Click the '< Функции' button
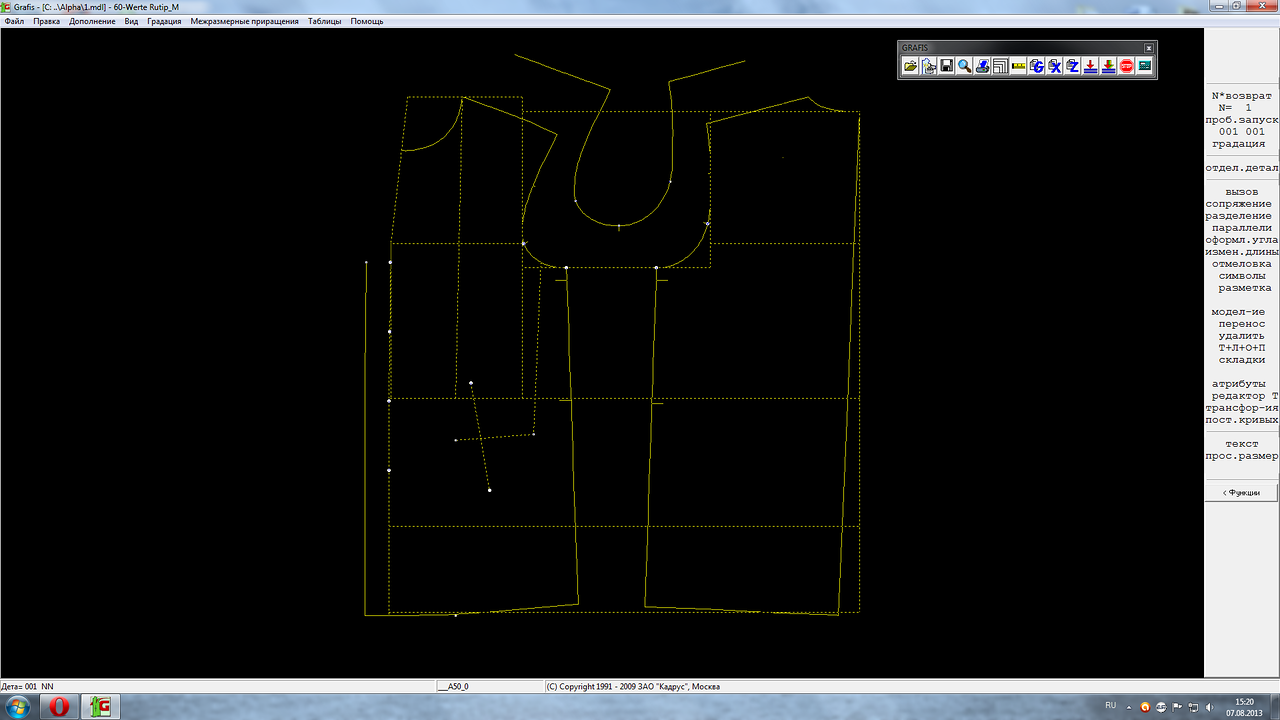1280x720 pixels. click(1242, 493)
